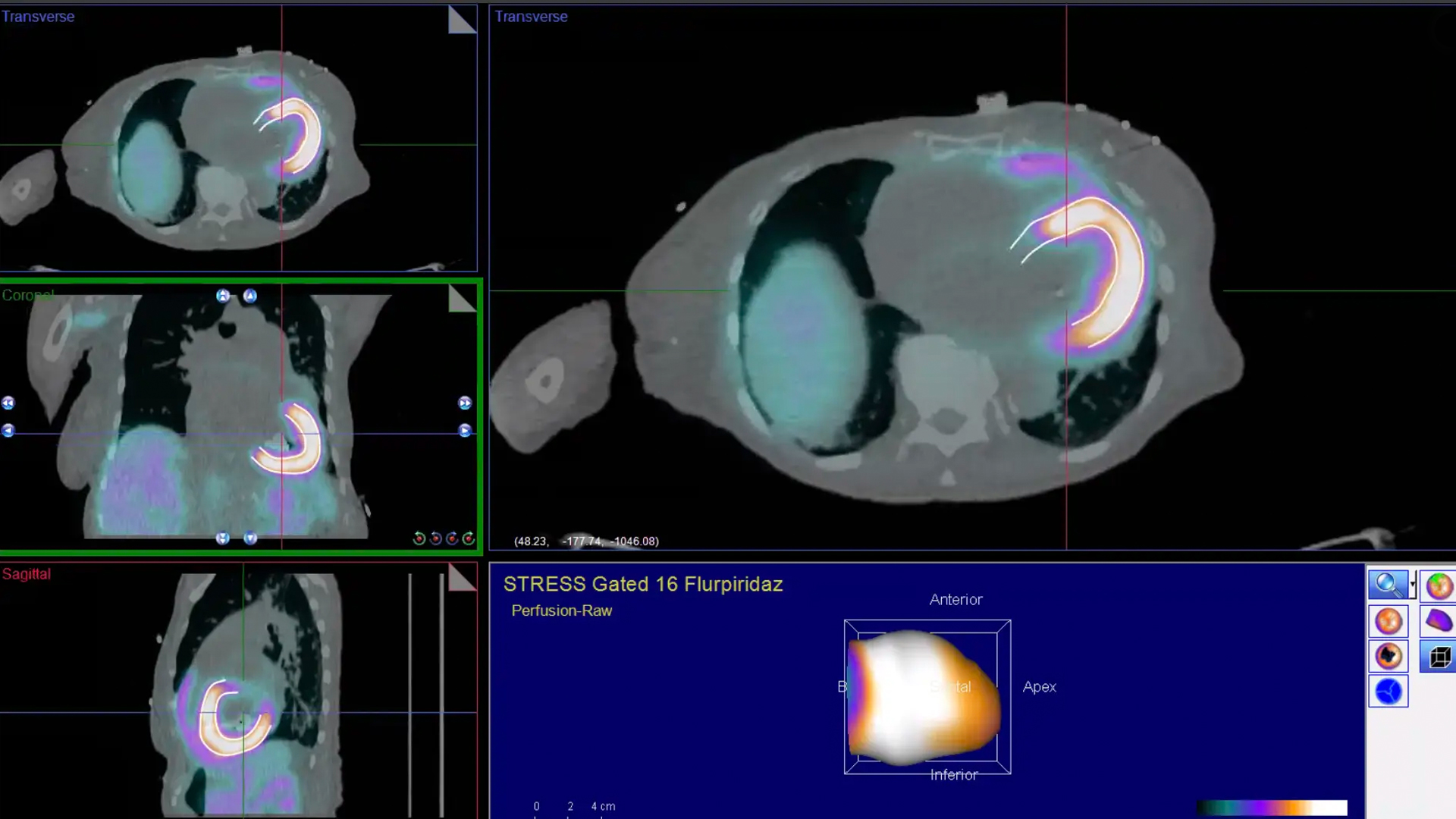Open the zoom tool dropdown arrow
Image resolution: width=1456 pixels, height=819 pixels.
coord(1413,585)
